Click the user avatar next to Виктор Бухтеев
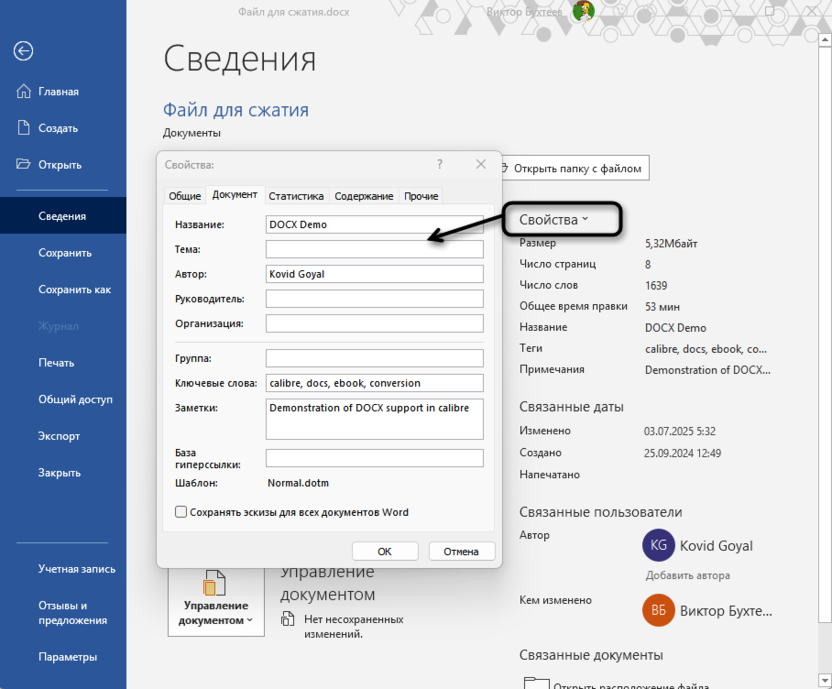This screenshot has width=832, height=689. coord(584,11)
